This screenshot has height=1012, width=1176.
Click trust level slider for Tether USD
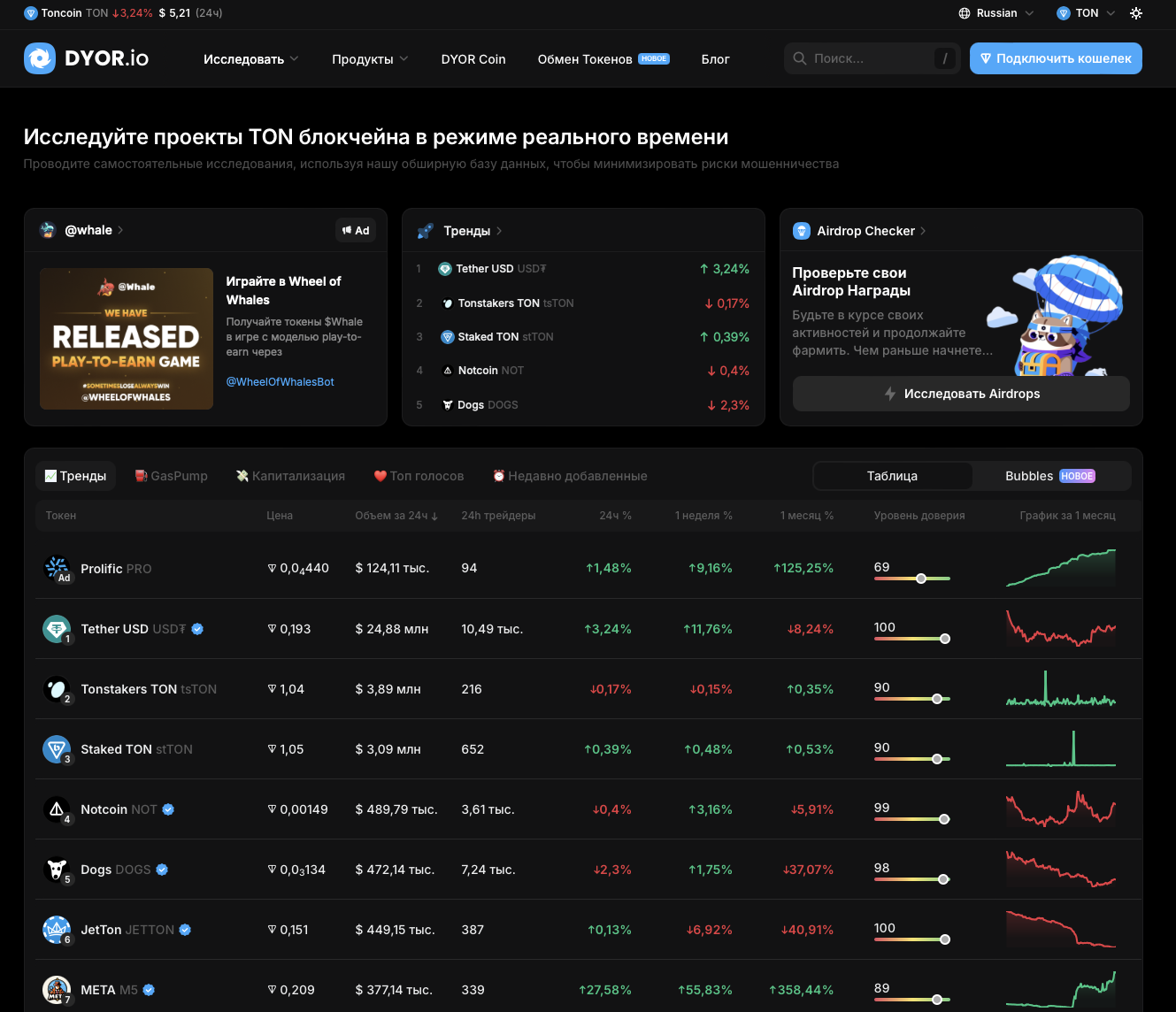tap(912, 639)
